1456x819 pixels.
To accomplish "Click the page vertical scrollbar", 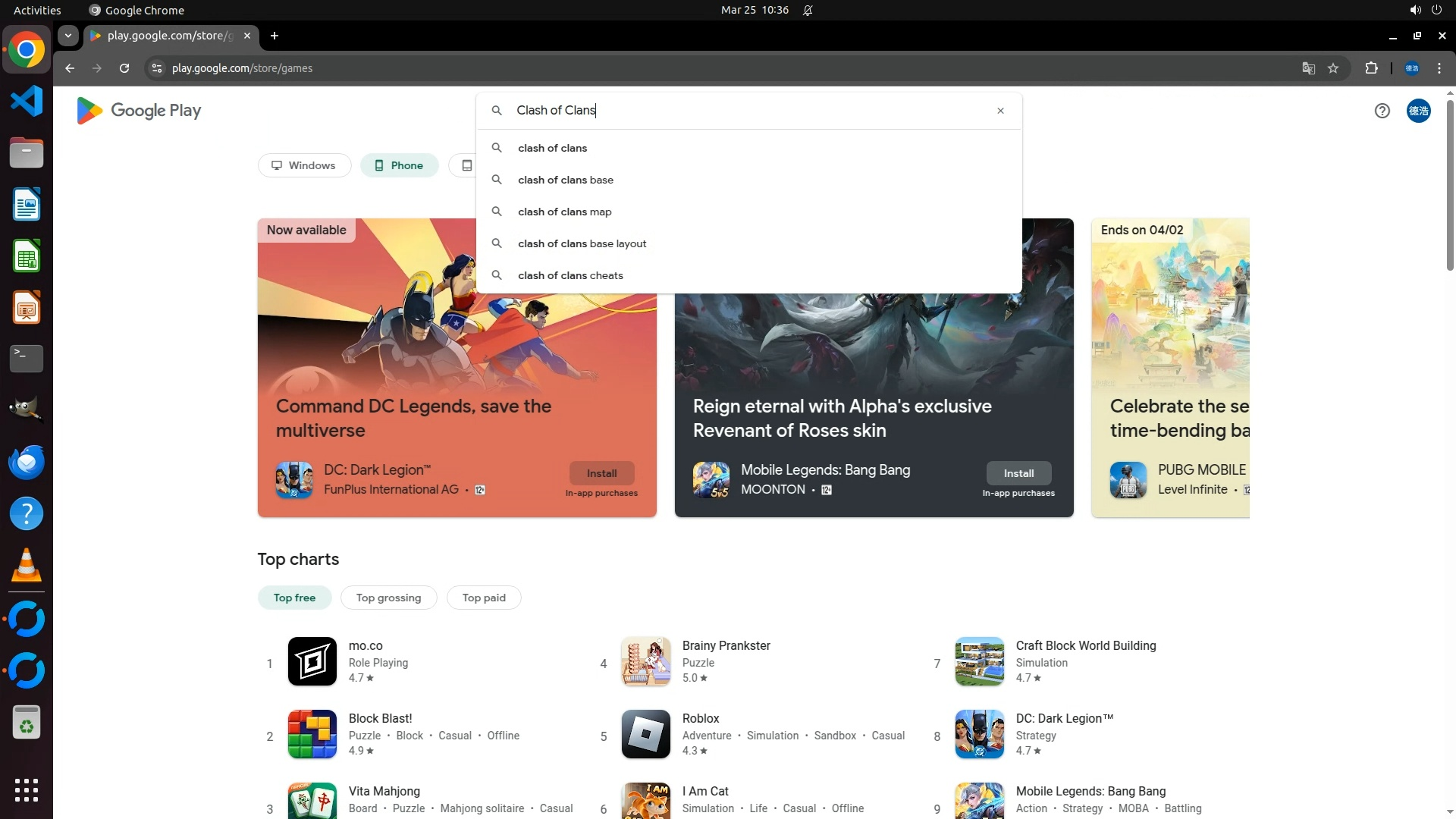I will coord(1450,186).
